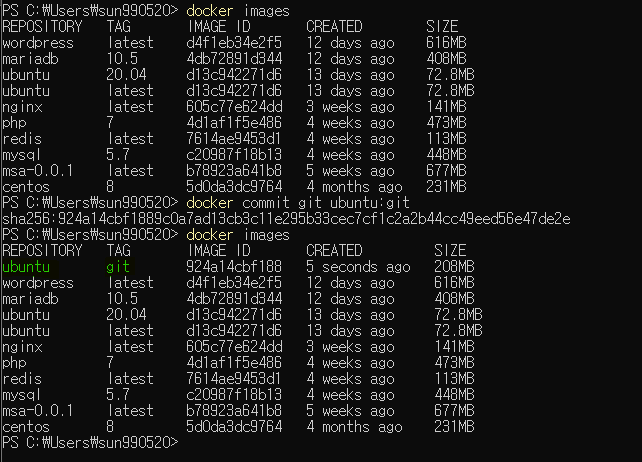Click the "20.04" tag in the pre-commit listing
The image size is (642, 462).
coord(126,75)
